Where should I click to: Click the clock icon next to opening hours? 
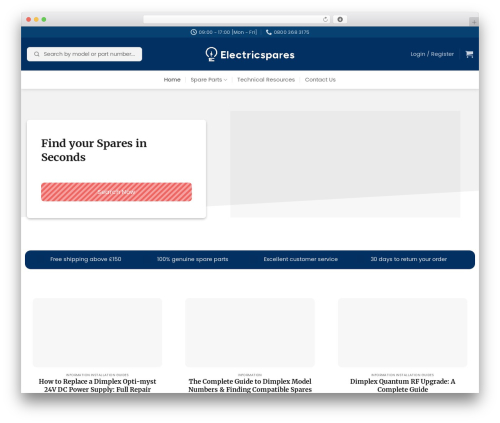point(193,32)
